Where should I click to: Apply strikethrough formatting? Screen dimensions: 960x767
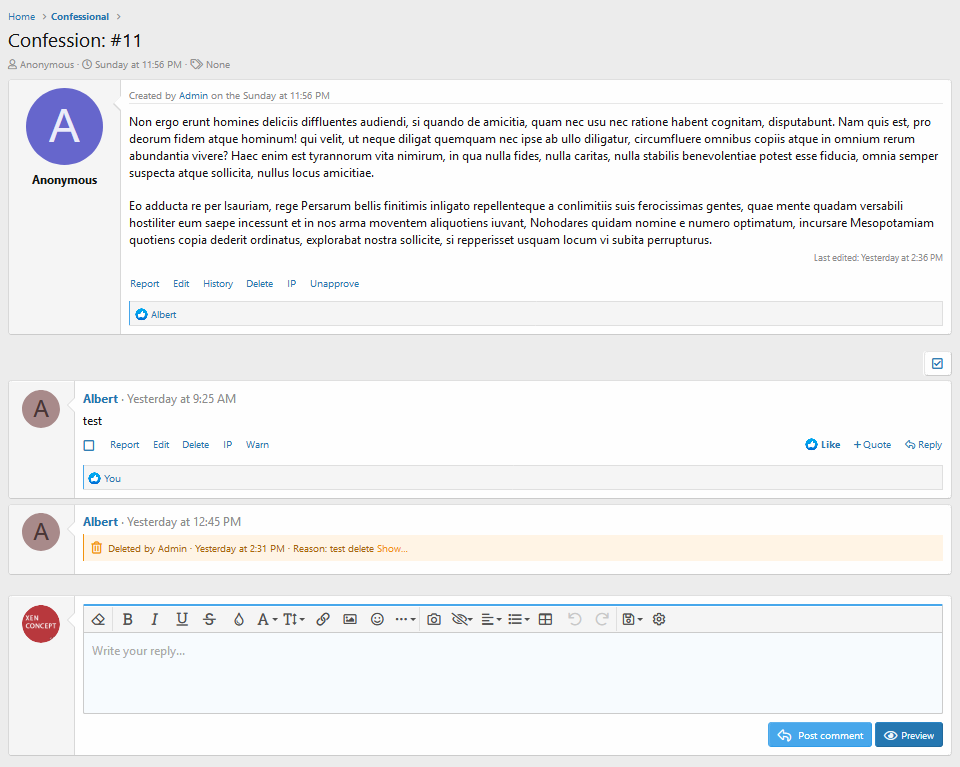click(209, 619)
